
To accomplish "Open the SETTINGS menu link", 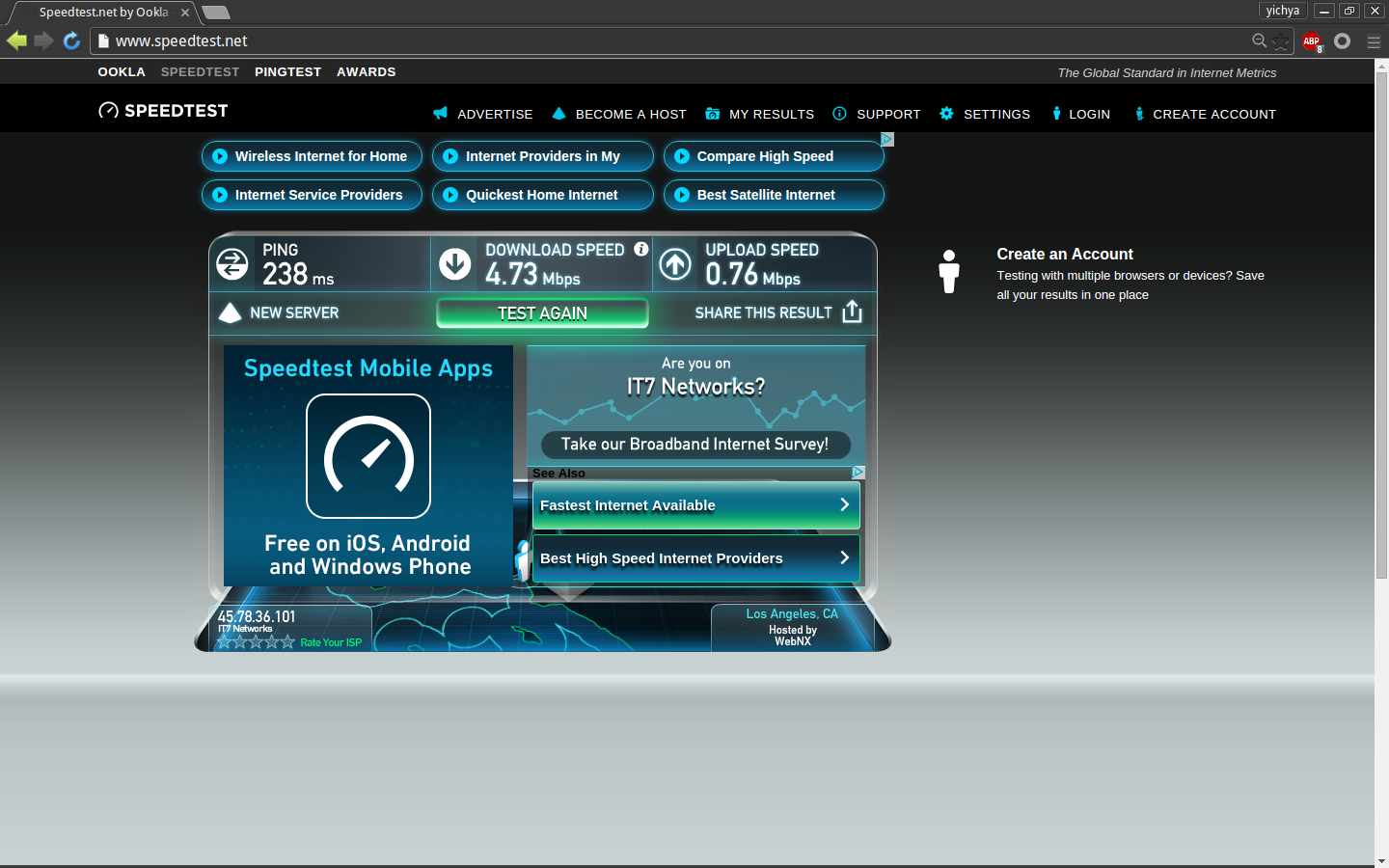I will click(996, 114).
